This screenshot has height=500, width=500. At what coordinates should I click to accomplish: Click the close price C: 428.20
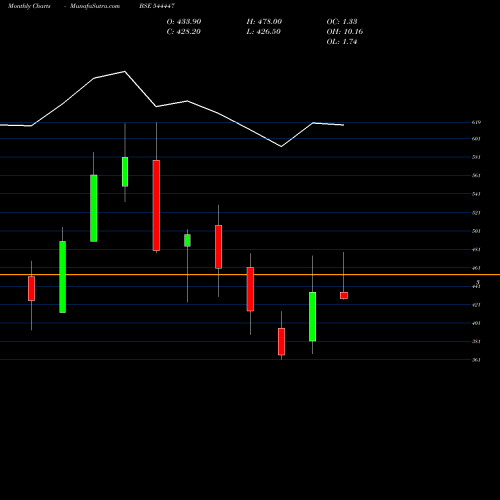coord(184,31)
